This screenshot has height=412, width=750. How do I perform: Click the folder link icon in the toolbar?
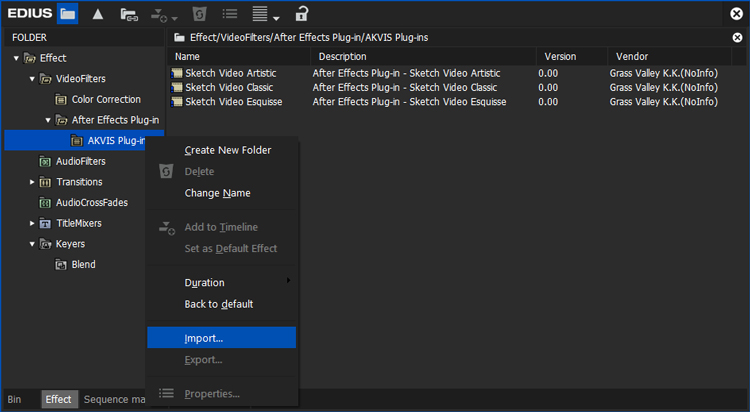pyautogui.click(x=129, y=15)
